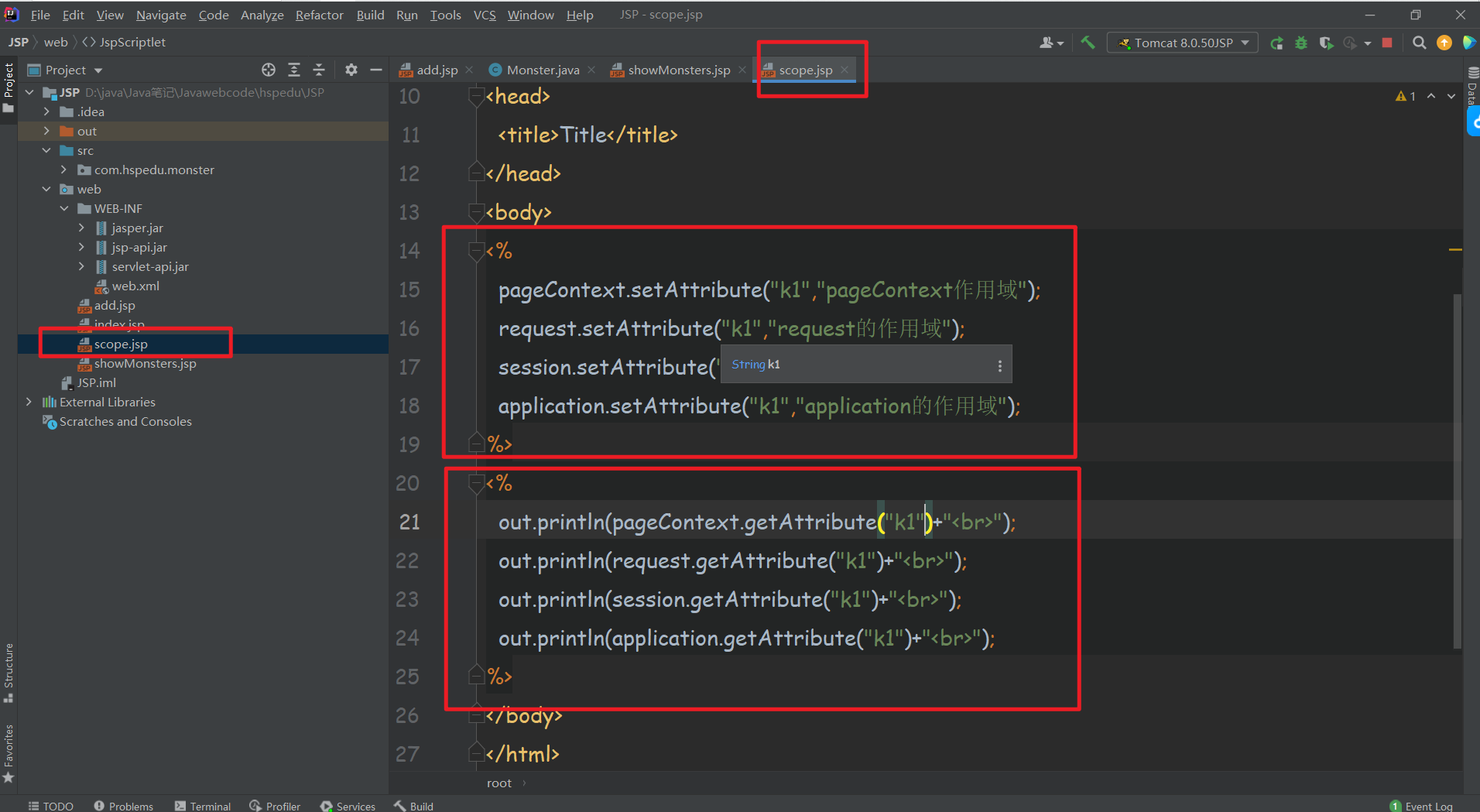Expand servlet-api.jar in project tree
This screenshot has width=1480, height=812.
[x=81, y=266]
